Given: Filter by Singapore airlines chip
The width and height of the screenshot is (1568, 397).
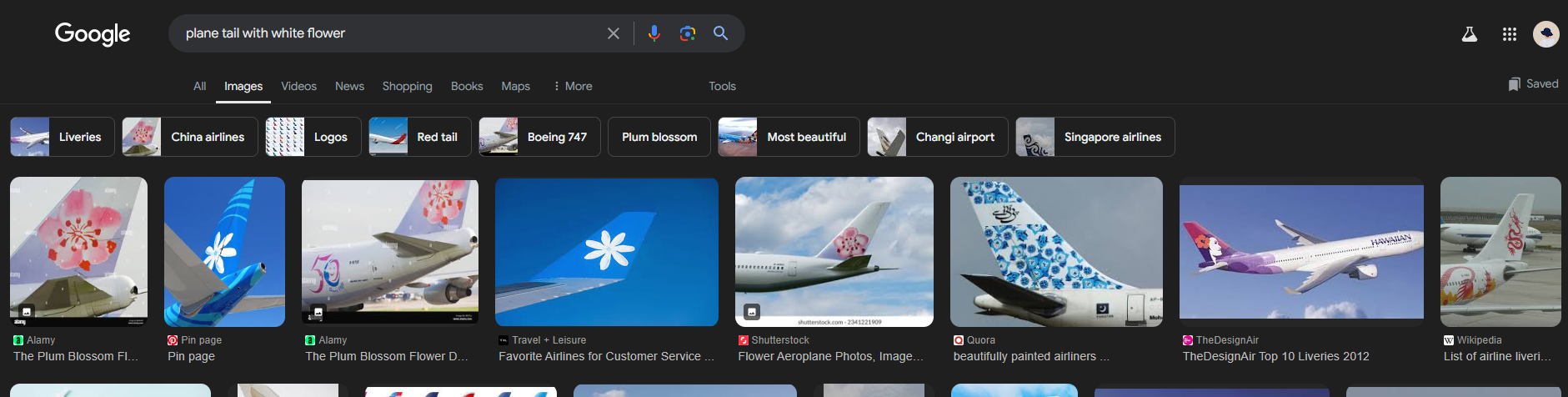Looking at the screenshot, I should (1095, 137).
